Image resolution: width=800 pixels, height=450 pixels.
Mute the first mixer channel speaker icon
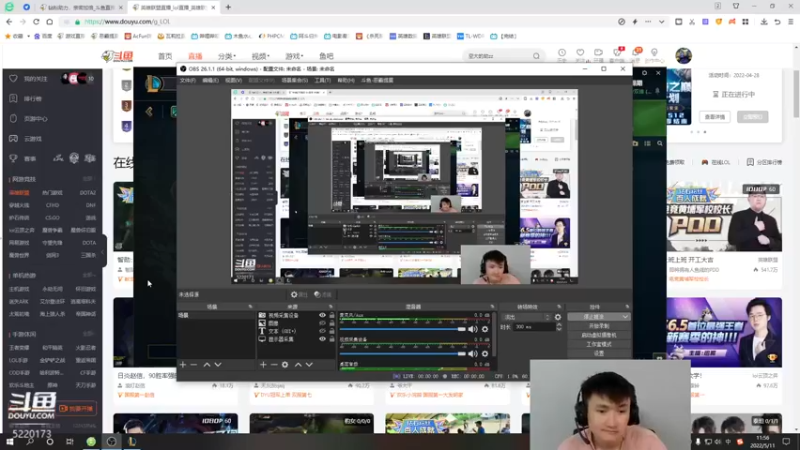coord(473,329)
